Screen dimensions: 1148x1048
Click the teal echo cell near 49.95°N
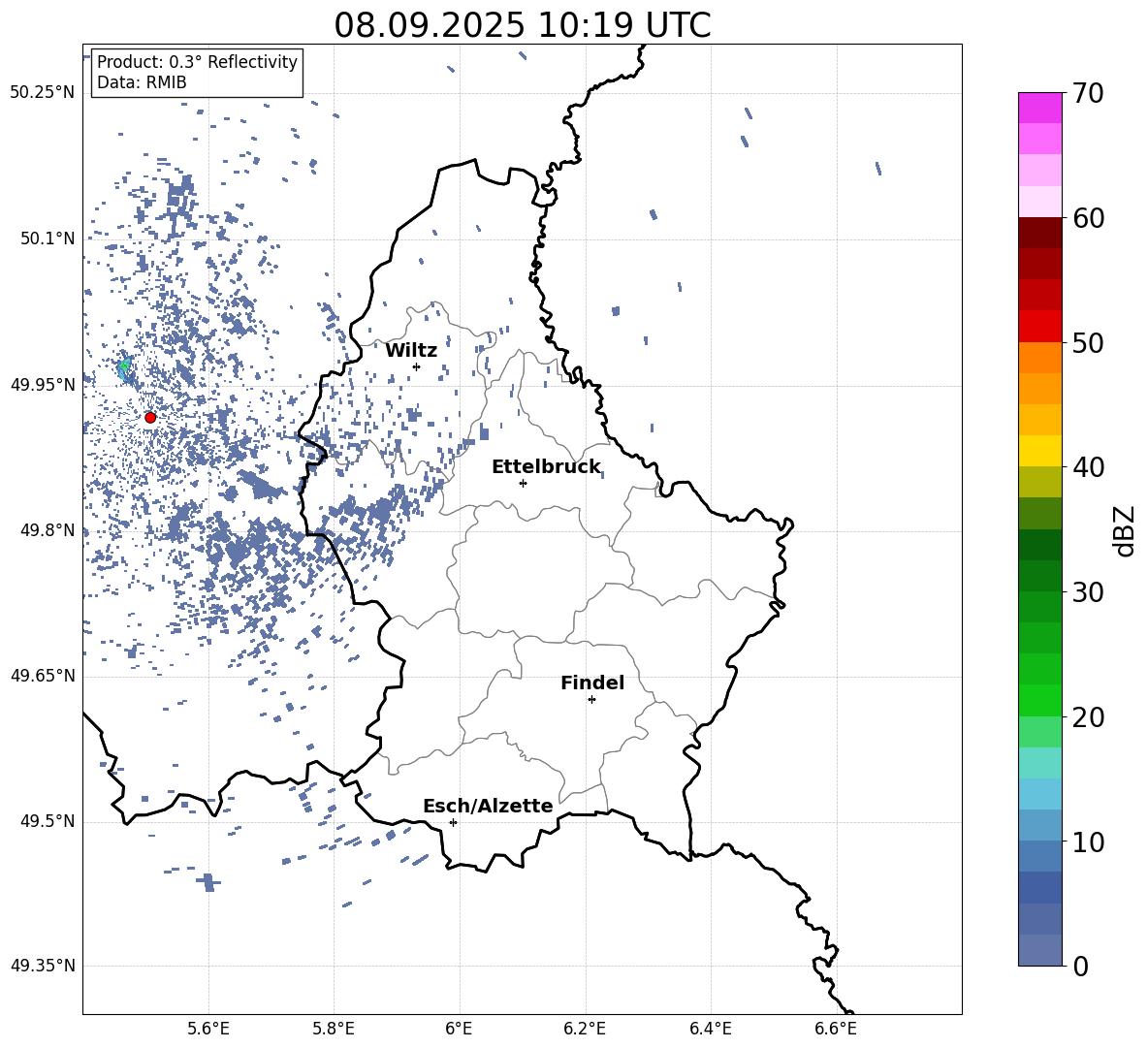124,368
